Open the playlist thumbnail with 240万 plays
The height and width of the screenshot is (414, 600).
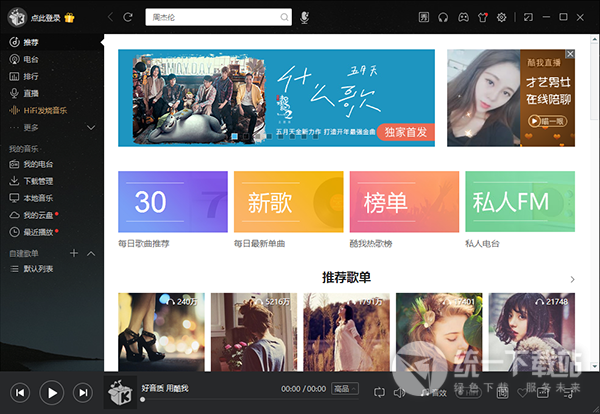click(x=161, y=332)
